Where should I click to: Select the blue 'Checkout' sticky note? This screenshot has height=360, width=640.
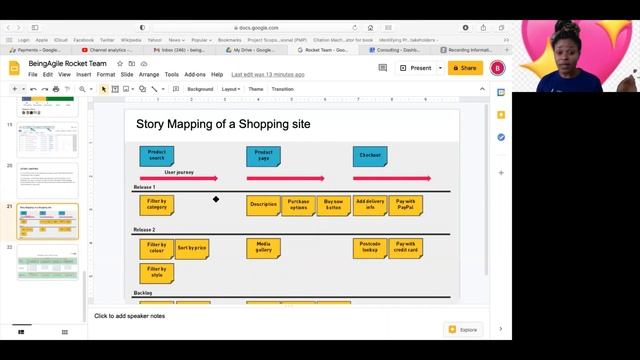(x=370, y=156)
